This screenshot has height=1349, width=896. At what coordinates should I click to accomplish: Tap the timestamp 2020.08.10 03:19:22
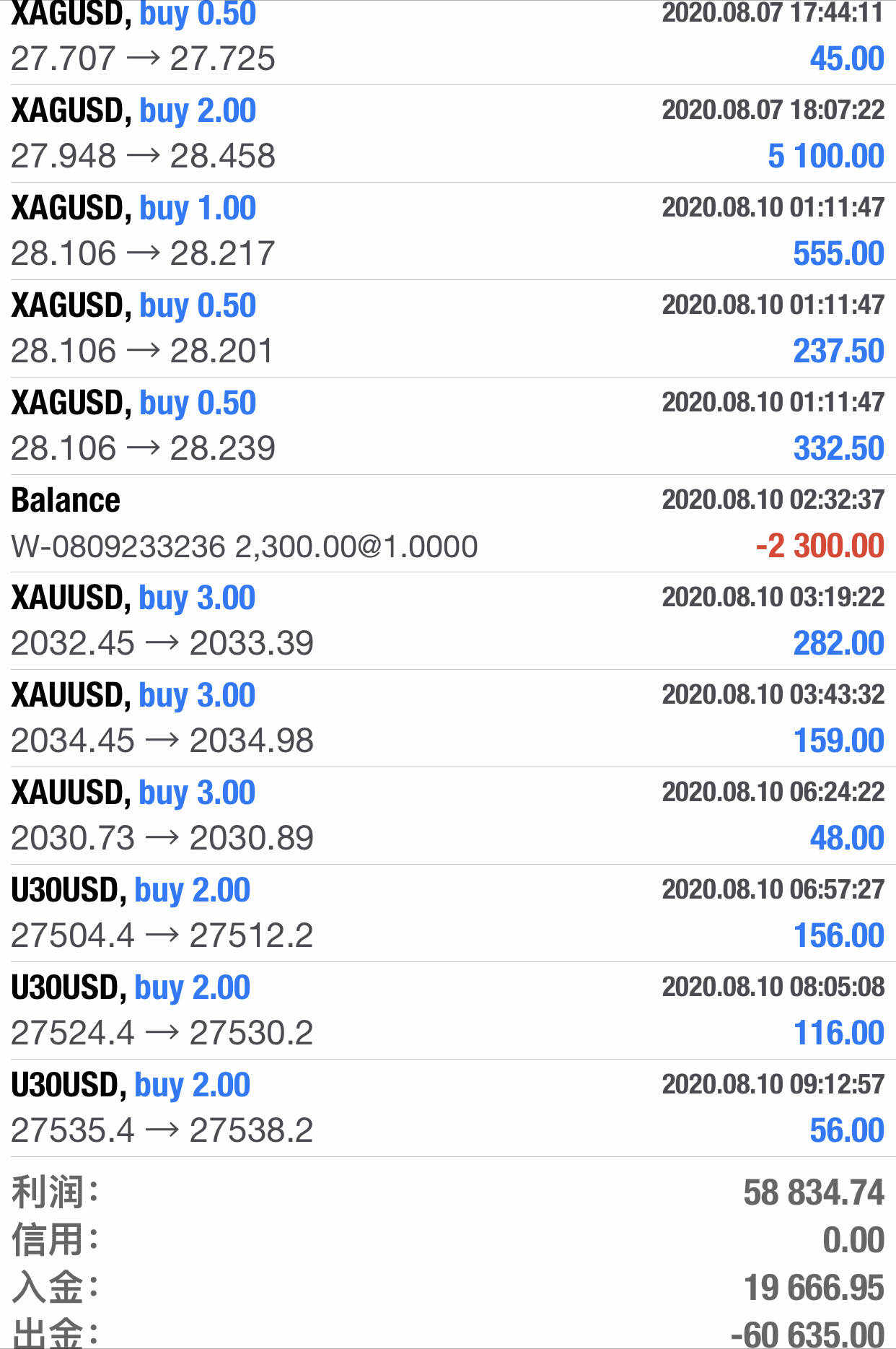[x=773, y=597]
